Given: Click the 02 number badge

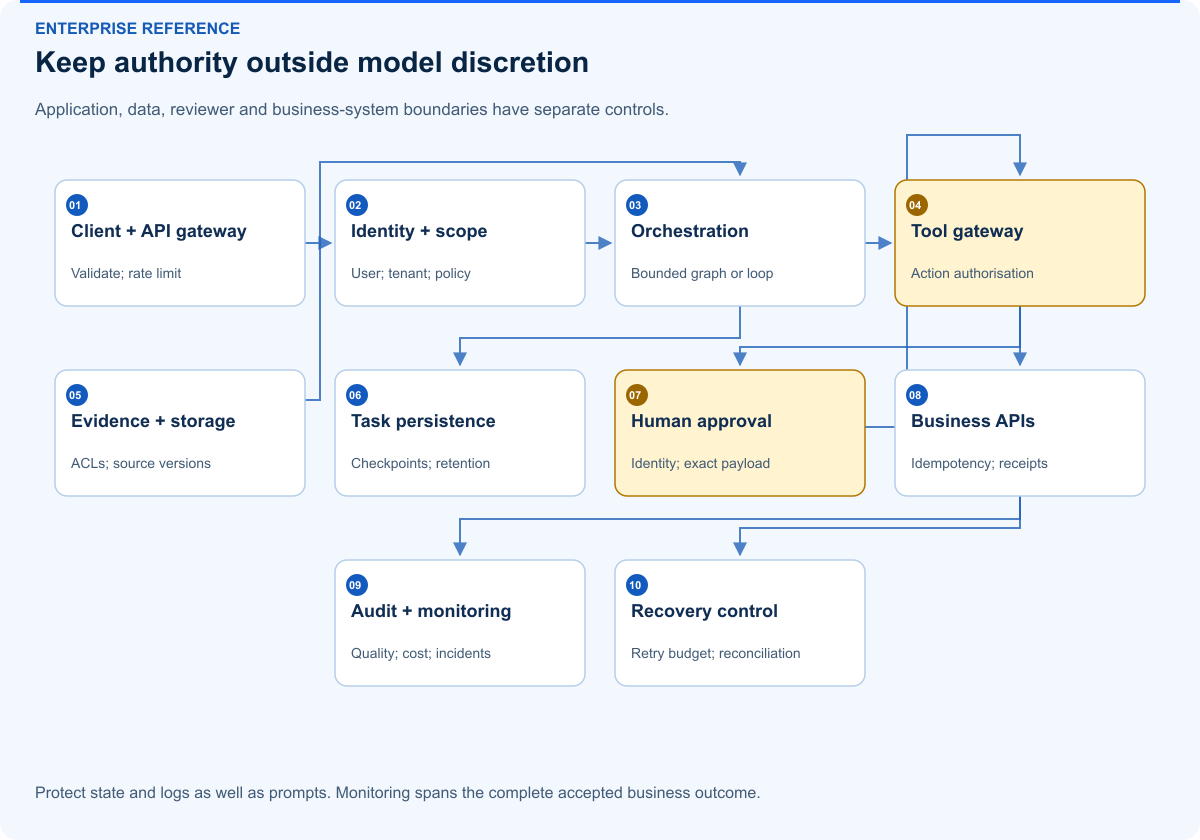Looking at the screenshot, I should (355, 205).
